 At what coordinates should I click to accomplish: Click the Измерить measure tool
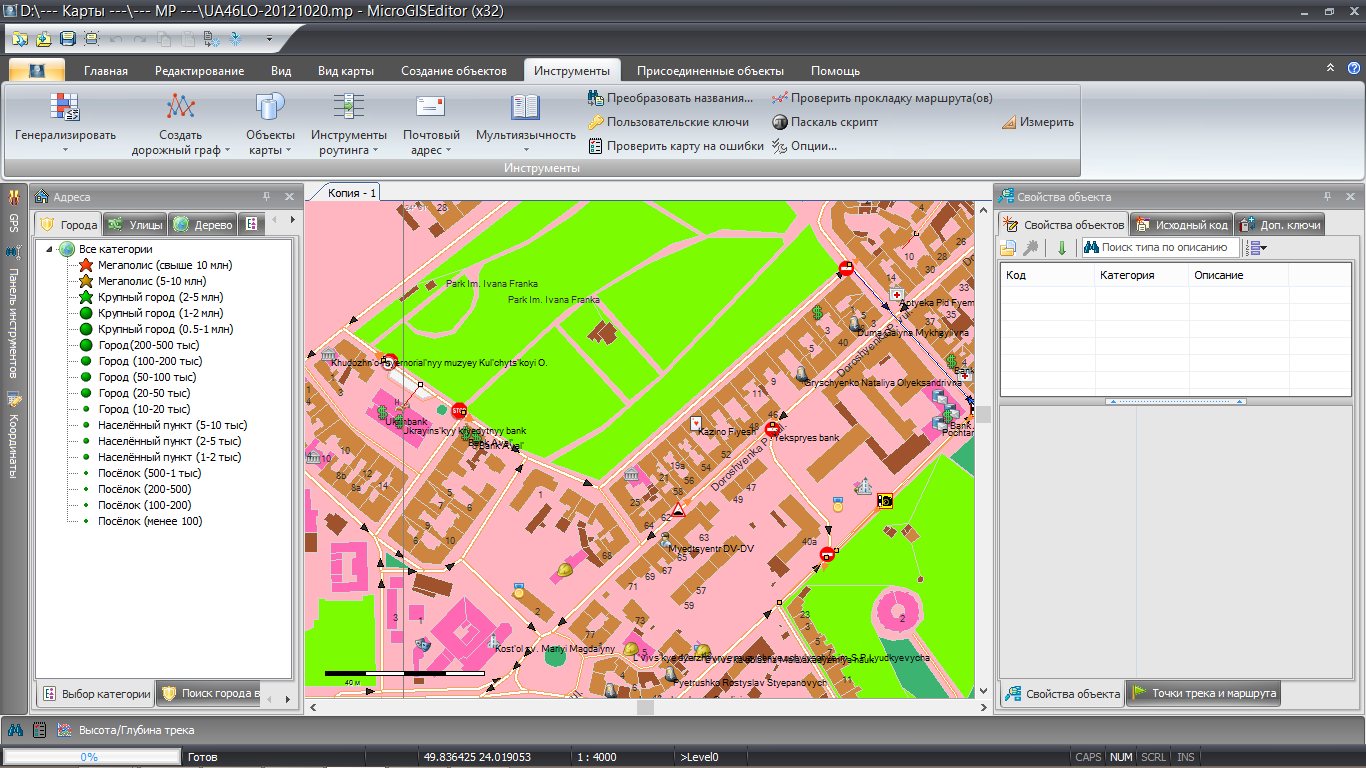point(1037,122)
